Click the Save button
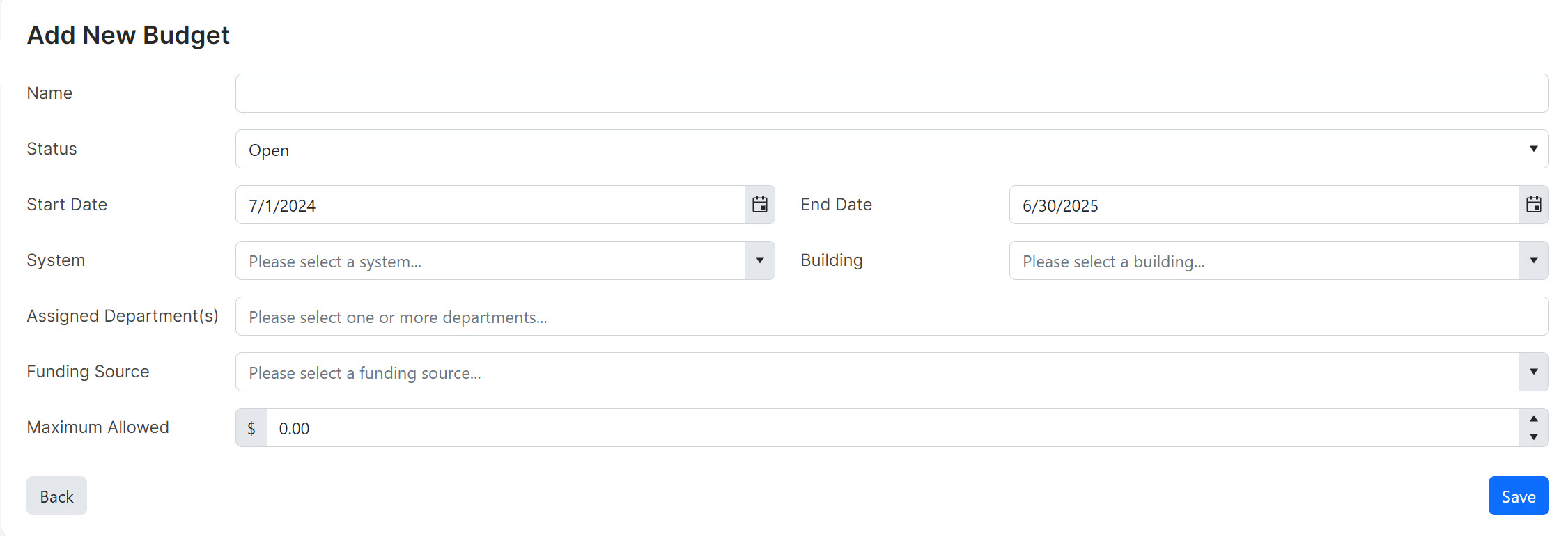 click(1519, 496)
